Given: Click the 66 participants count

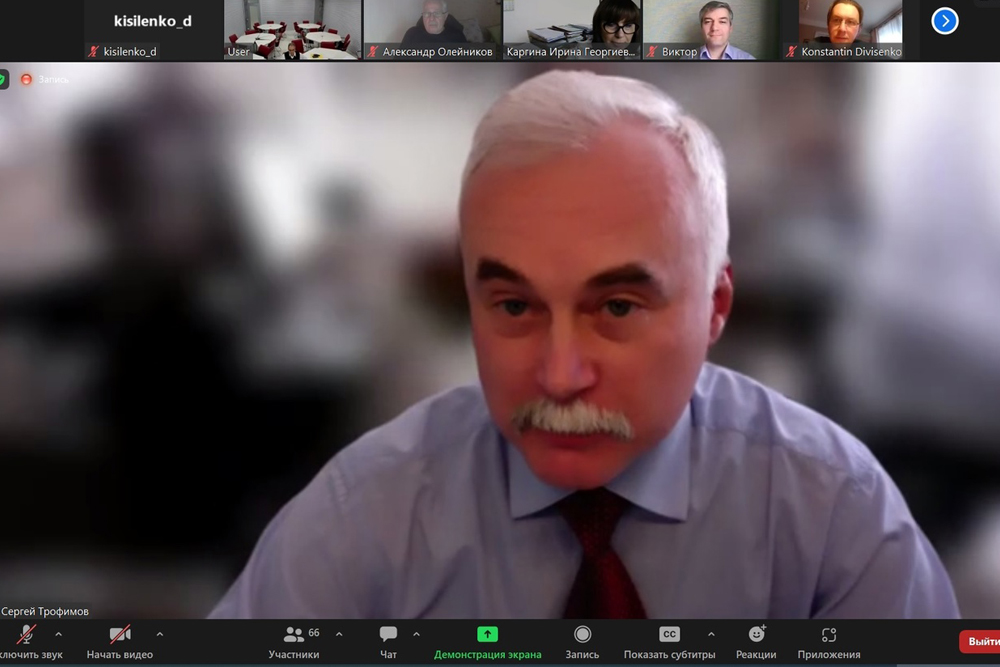Looking at the screenshot, I should 314,633.
